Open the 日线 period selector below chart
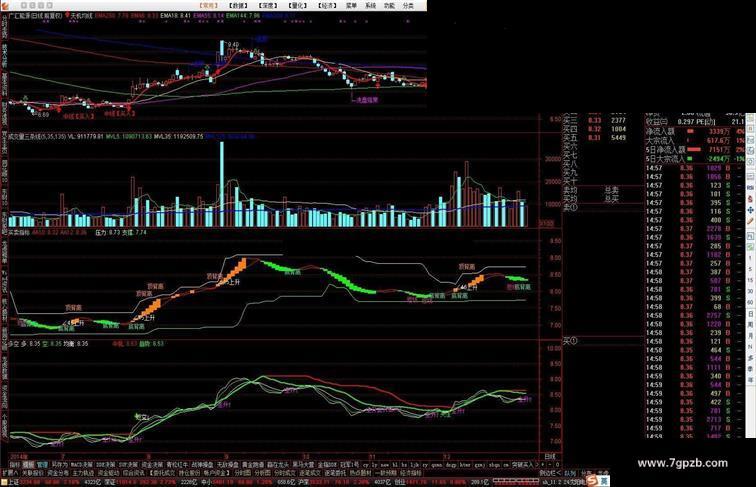The width and height of the screenshot is (756, 487). click(x=550, y=456)
